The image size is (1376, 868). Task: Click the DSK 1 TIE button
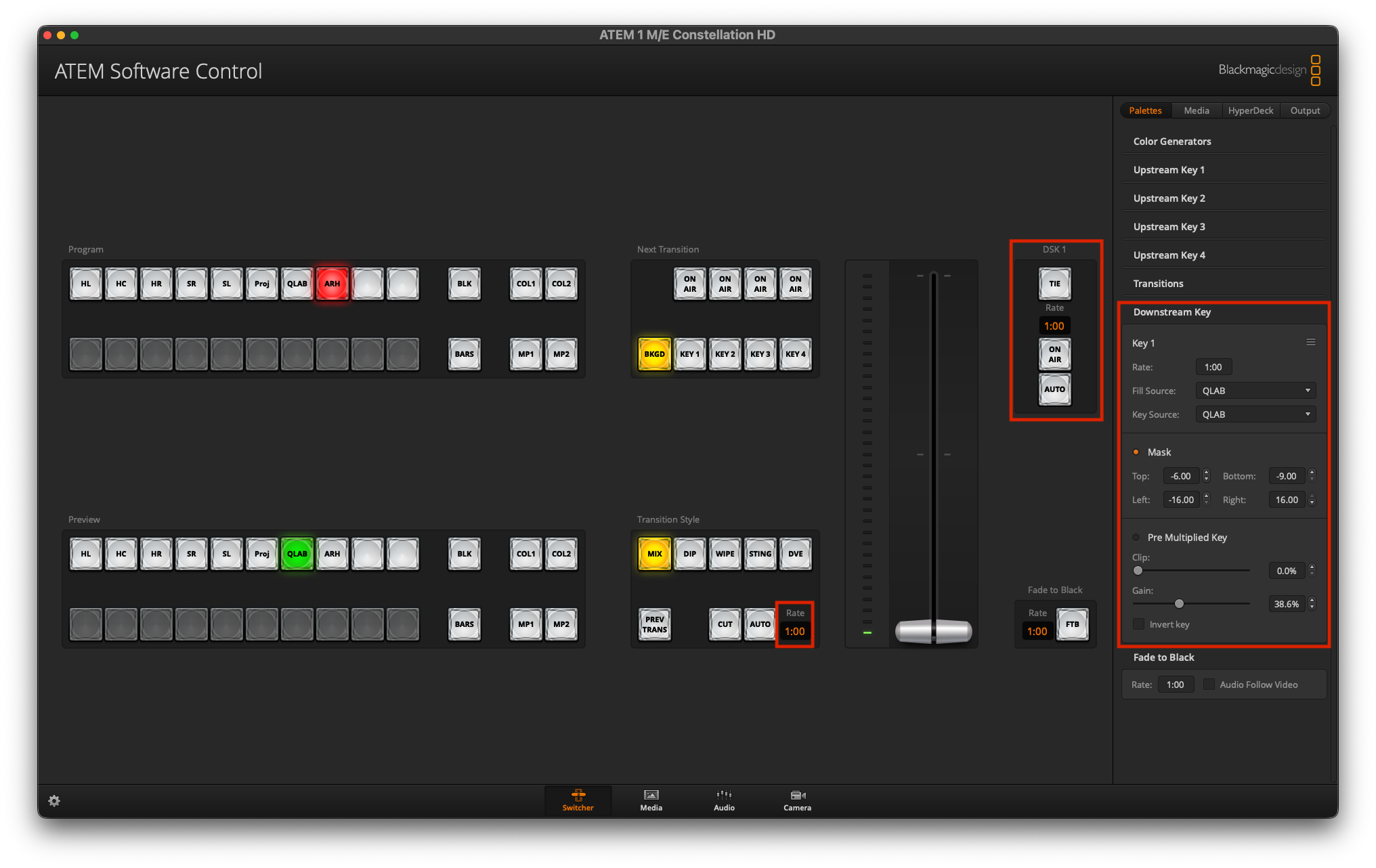[x=1054, y=284]
